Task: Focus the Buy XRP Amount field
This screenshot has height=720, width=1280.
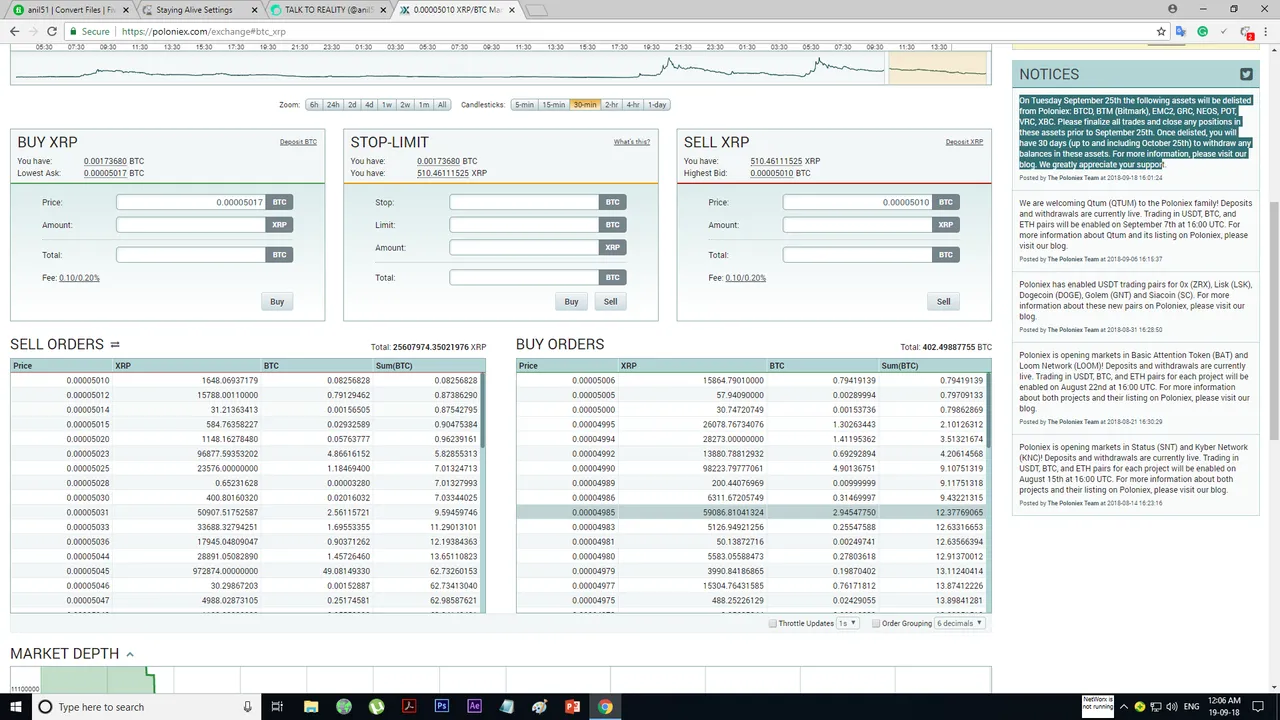Action: tap(192, 225)
